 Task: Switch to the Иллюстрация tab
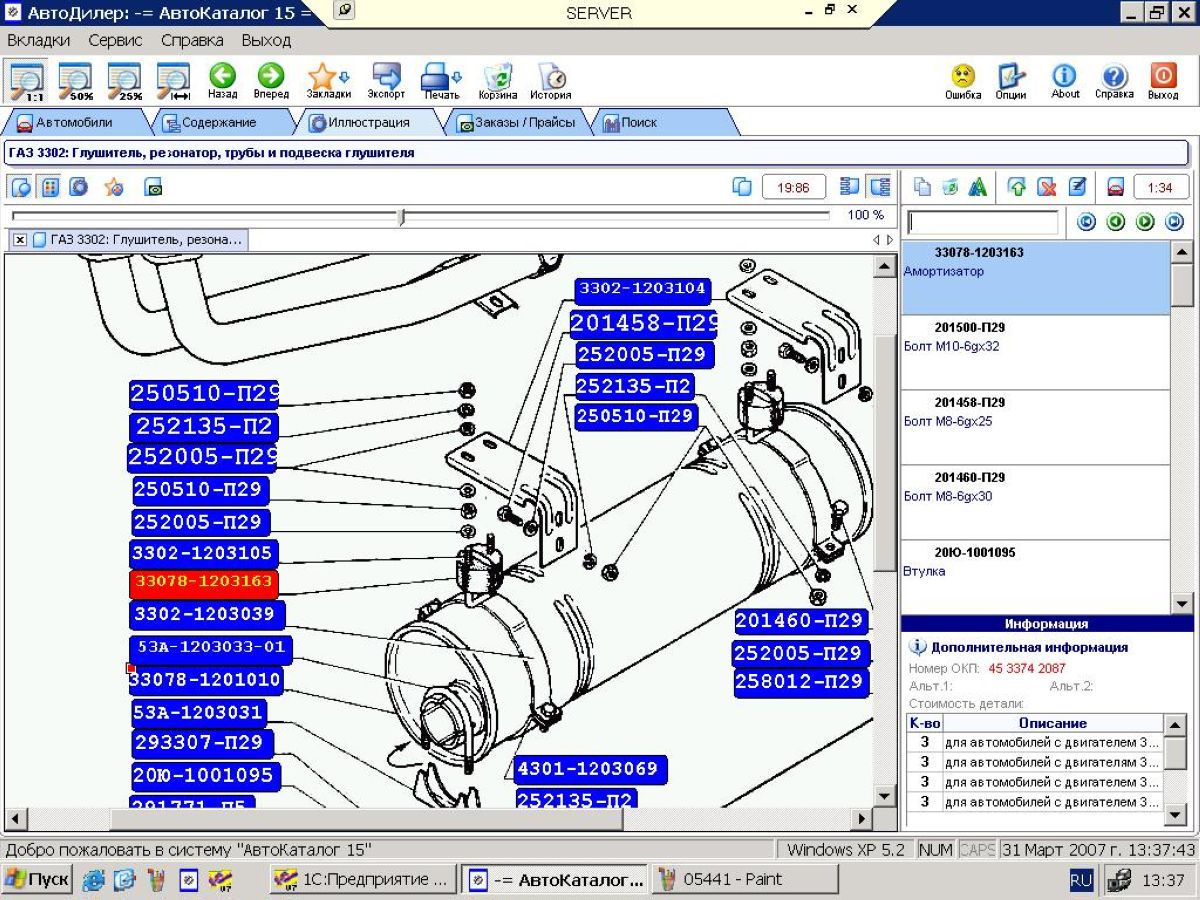(x=369, y=123)
